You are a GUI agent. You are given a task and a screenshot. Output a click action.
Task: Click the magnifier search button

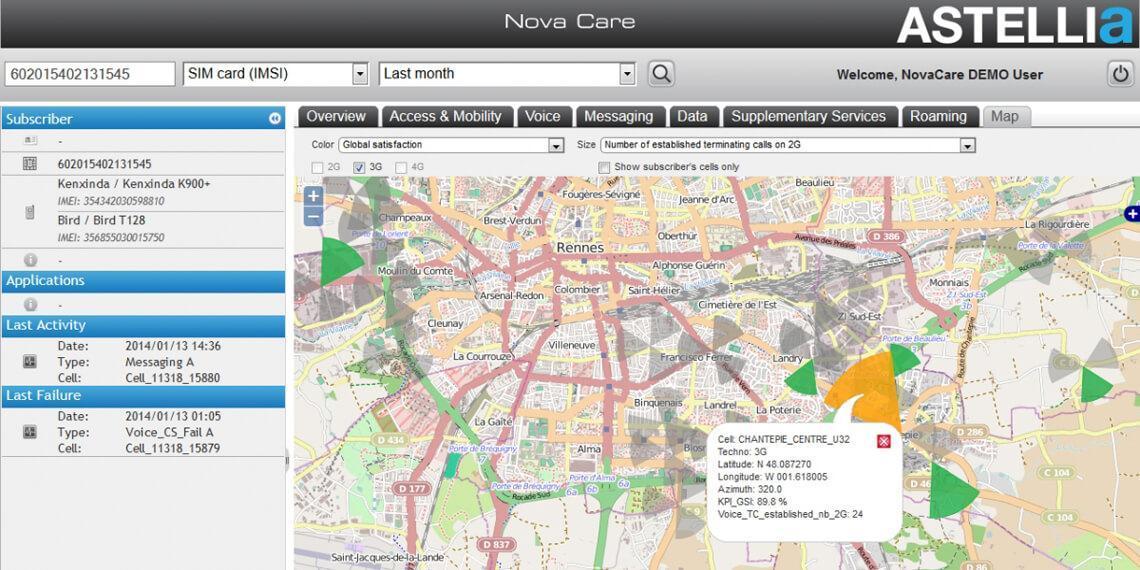661,73
